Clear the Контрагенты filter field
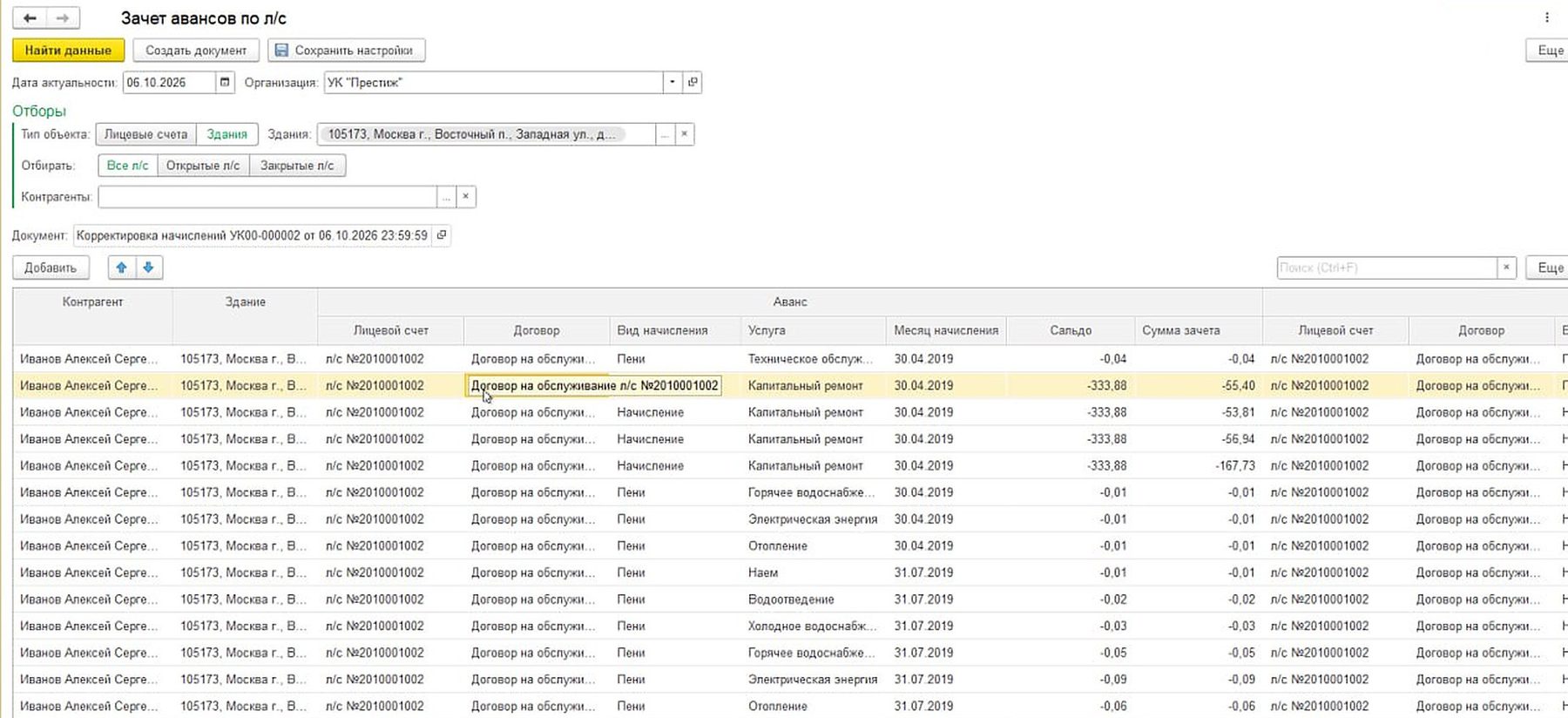 pos(466,198)
